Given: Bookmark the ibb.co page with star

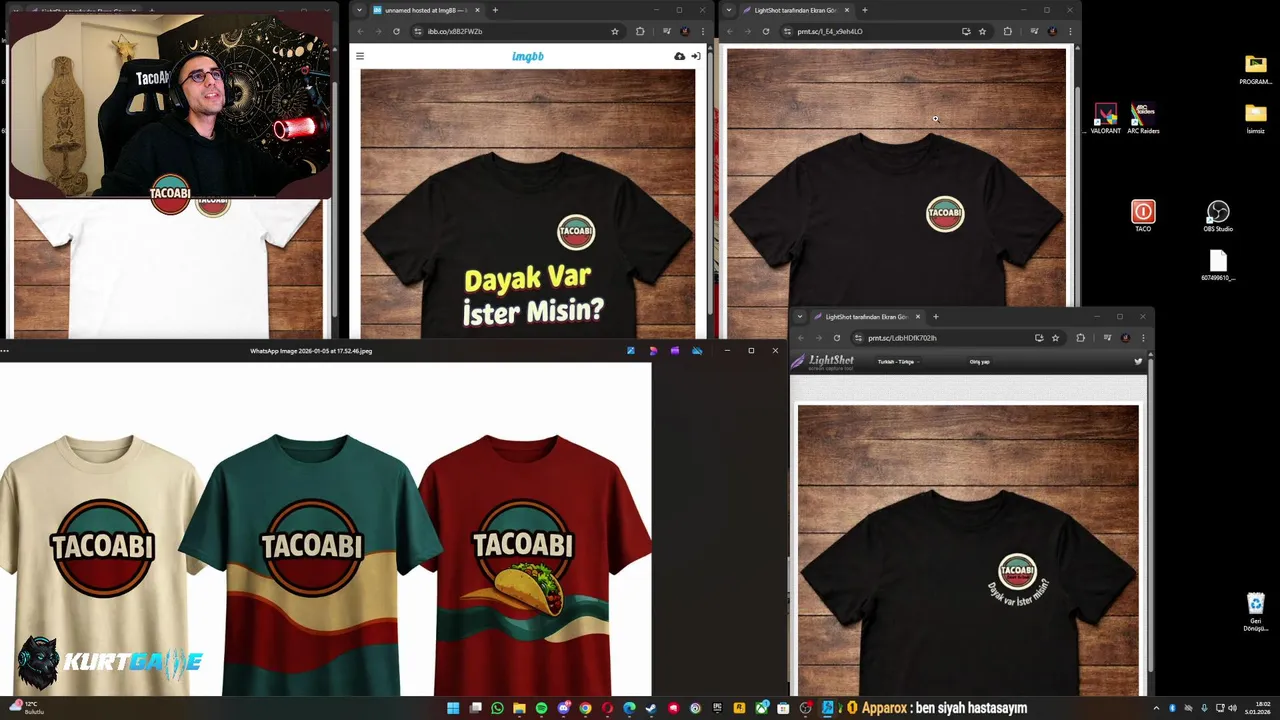Looking at the screenshot, I should tap(615, 31).
